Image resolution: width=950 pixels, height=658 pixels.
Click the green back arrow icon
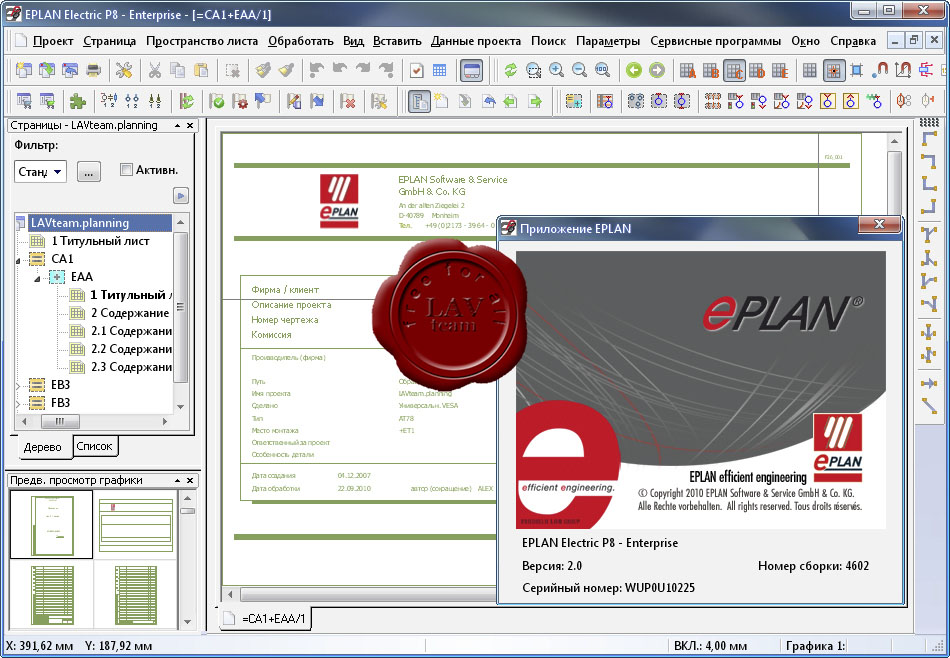click(634, 70)
